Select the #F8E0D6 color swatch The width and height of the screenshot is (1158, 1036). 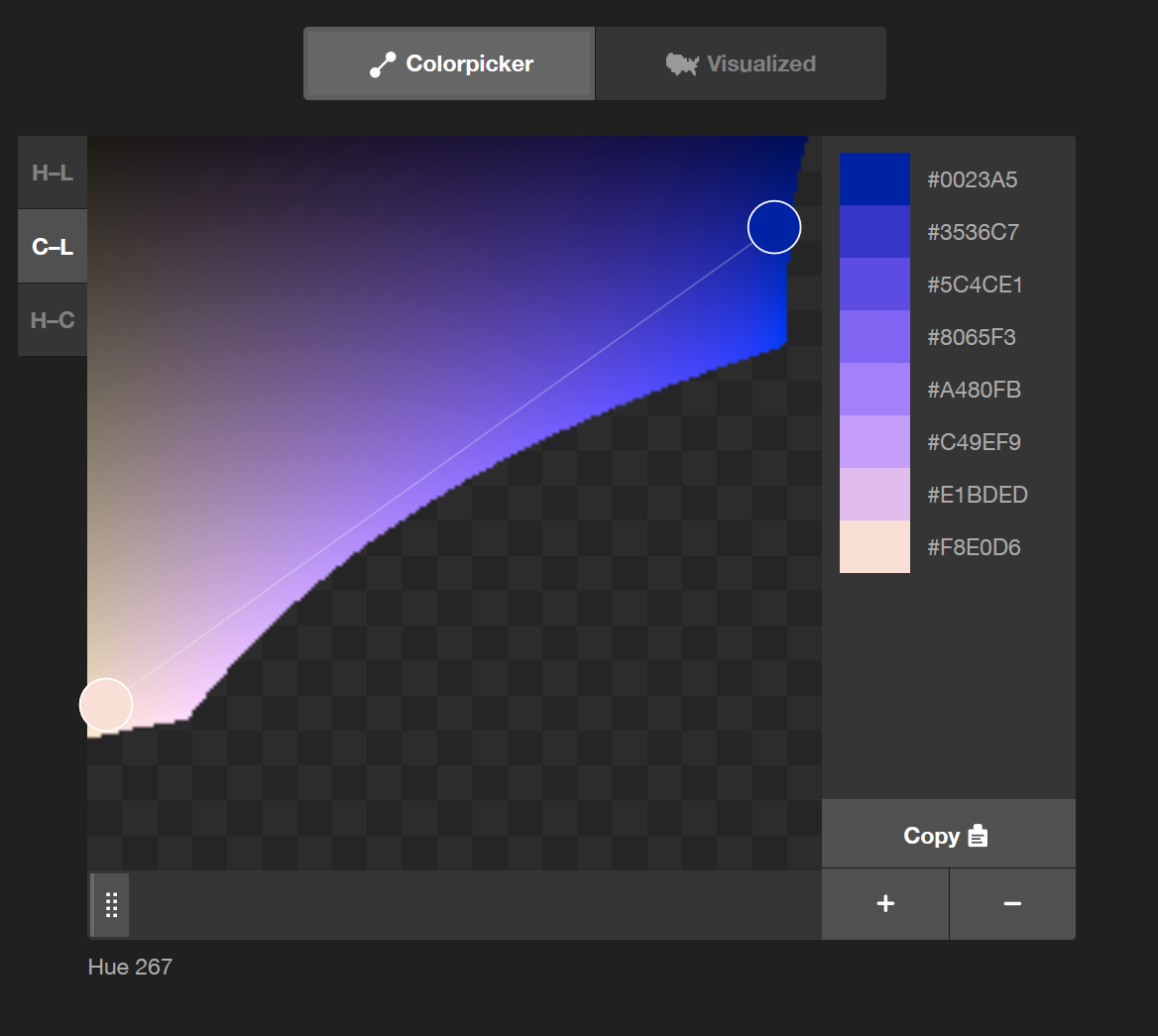(874, 547)
